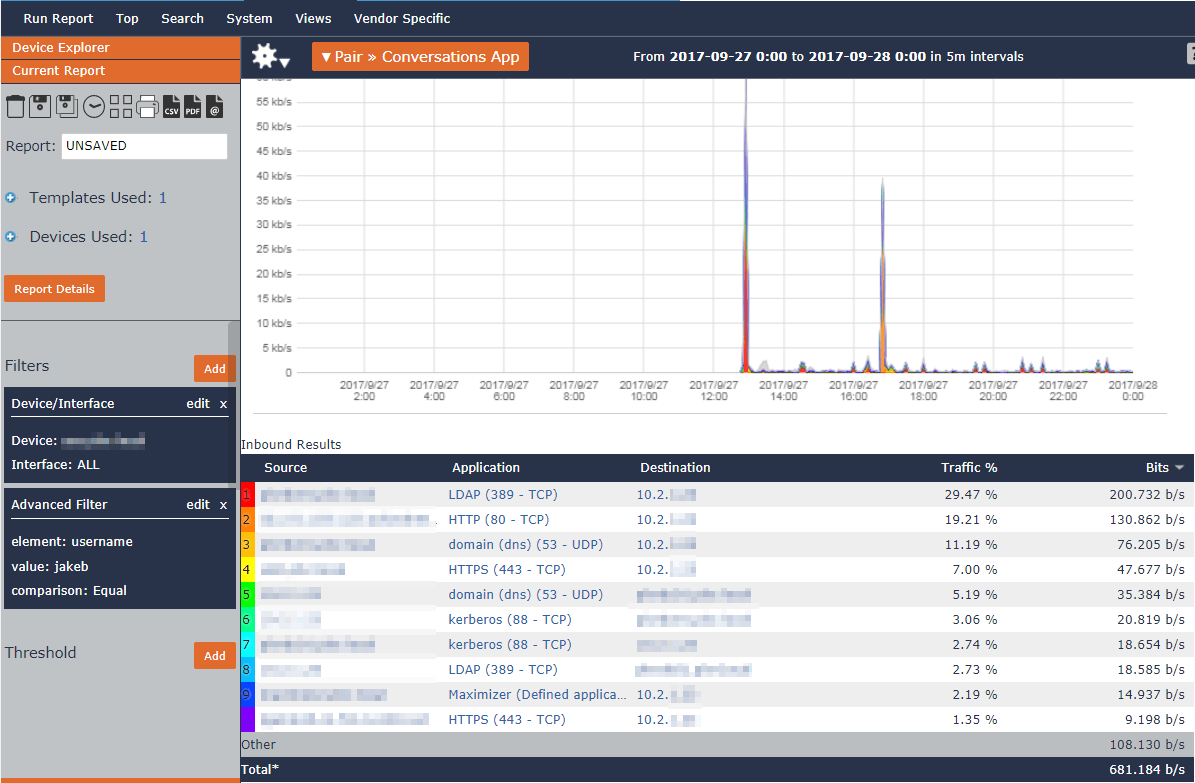
Task: Remove the Advanced Filter
Action: pyautogui.click(x=223, y=505)
